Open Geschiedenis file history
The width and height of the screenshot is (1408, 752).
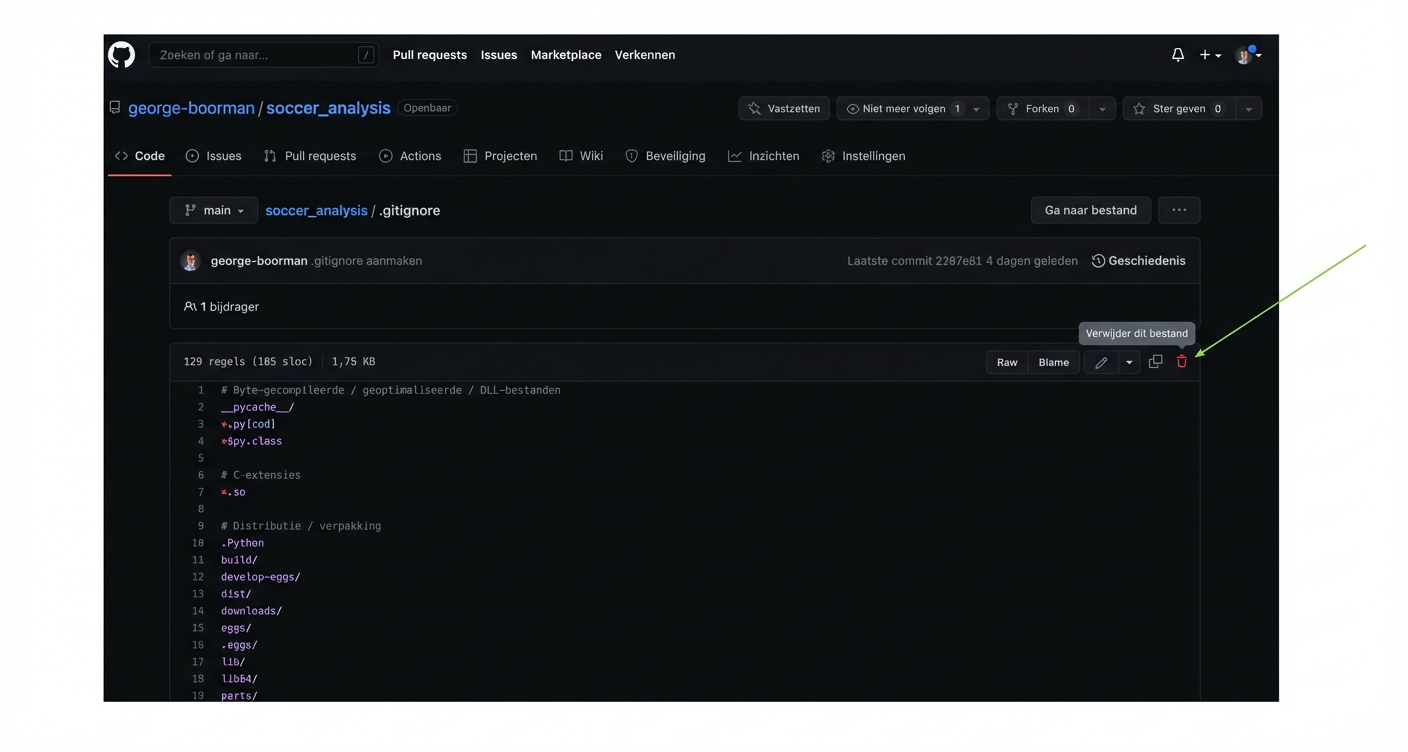(1138, 261)
